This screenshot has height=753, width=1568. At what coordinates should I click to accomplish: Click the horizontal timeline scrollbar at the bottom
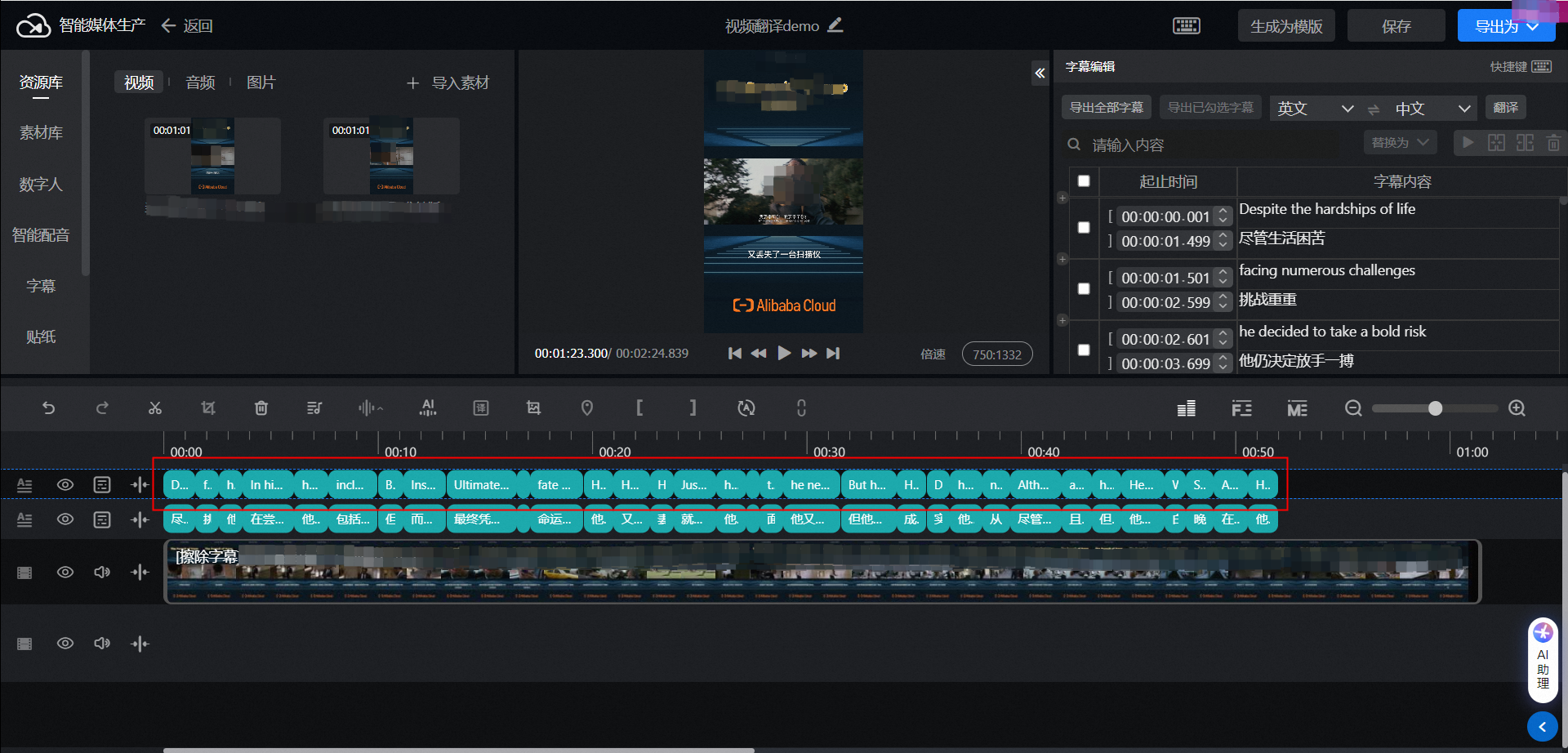coord(459,750)
